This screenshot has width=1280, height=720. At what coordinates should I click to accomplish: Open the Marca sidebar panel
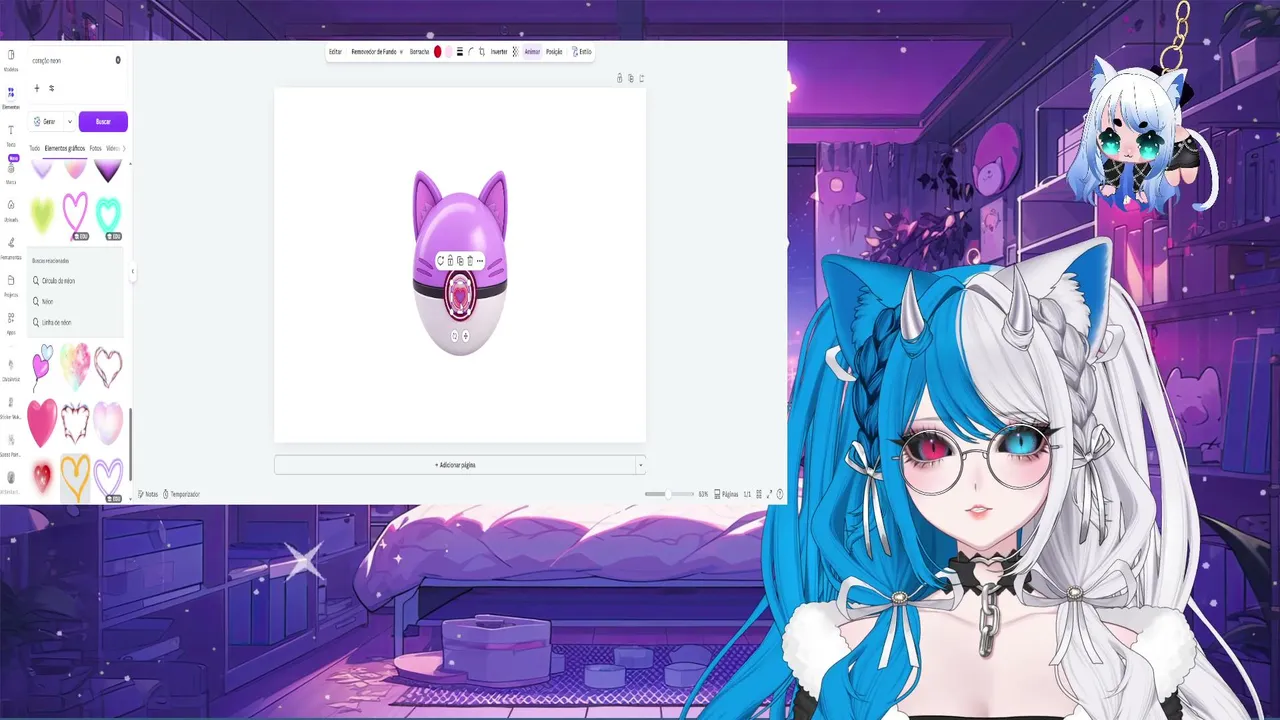[x=11, y=173]
